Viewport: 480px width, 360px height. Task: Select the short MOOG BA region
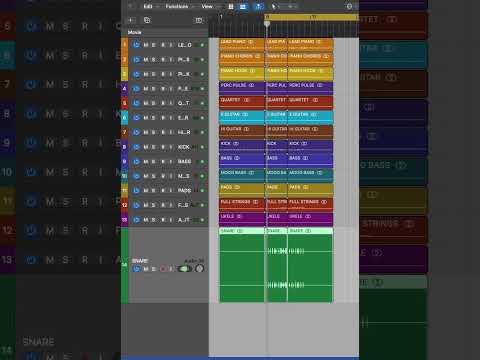coord(276,176)
